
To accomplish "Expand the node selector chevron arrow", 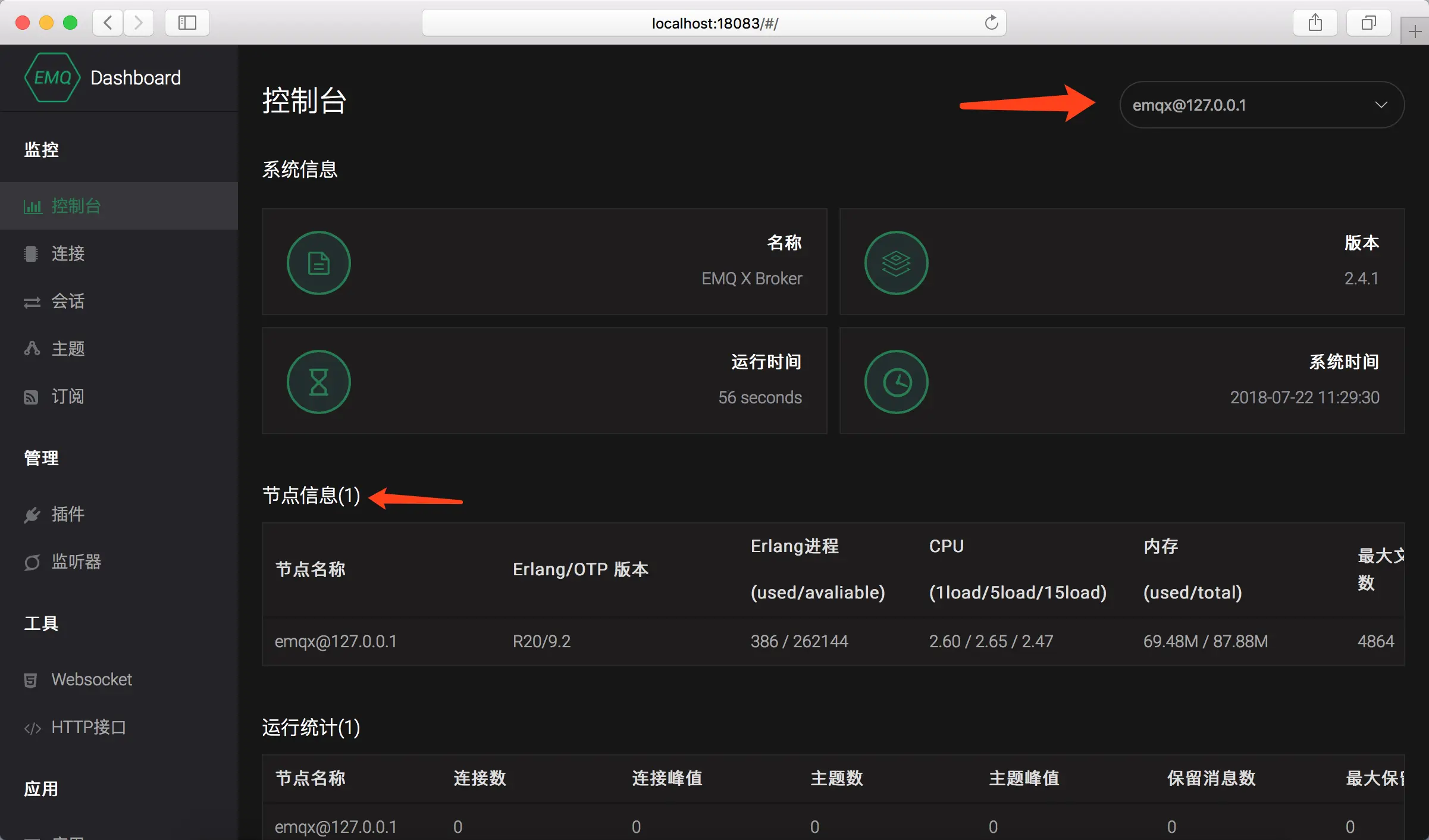I will point(1381,105).
